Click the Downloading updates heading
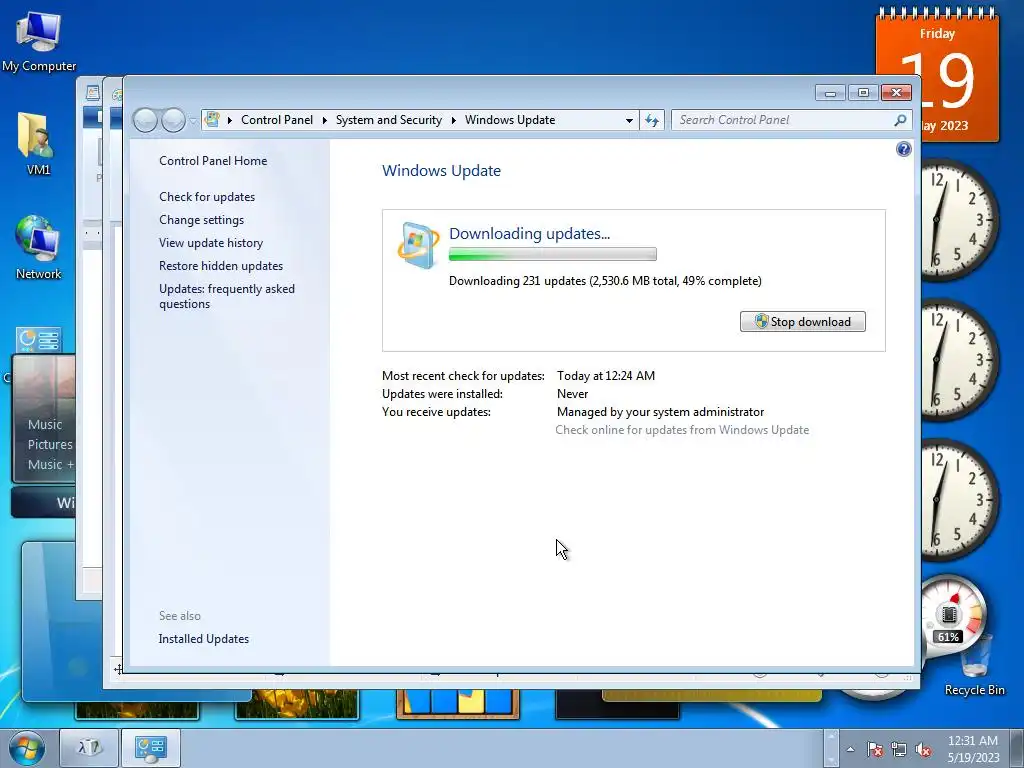Image resolution: width=1024 pixels, height=768 pixels. pyautogui.click(x=530, y=233)
